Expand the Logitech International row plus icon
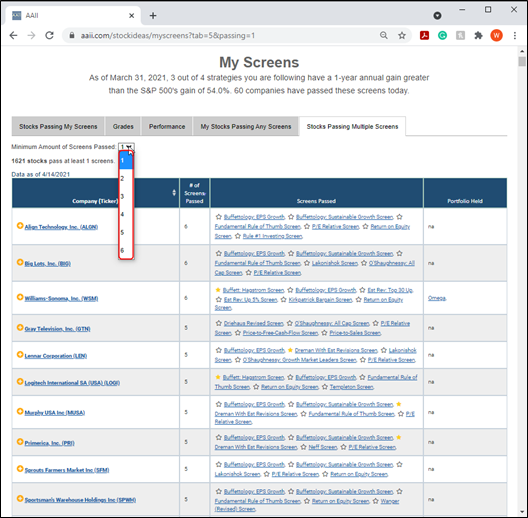The image size is (528, 518). click(x=20, y=381)
